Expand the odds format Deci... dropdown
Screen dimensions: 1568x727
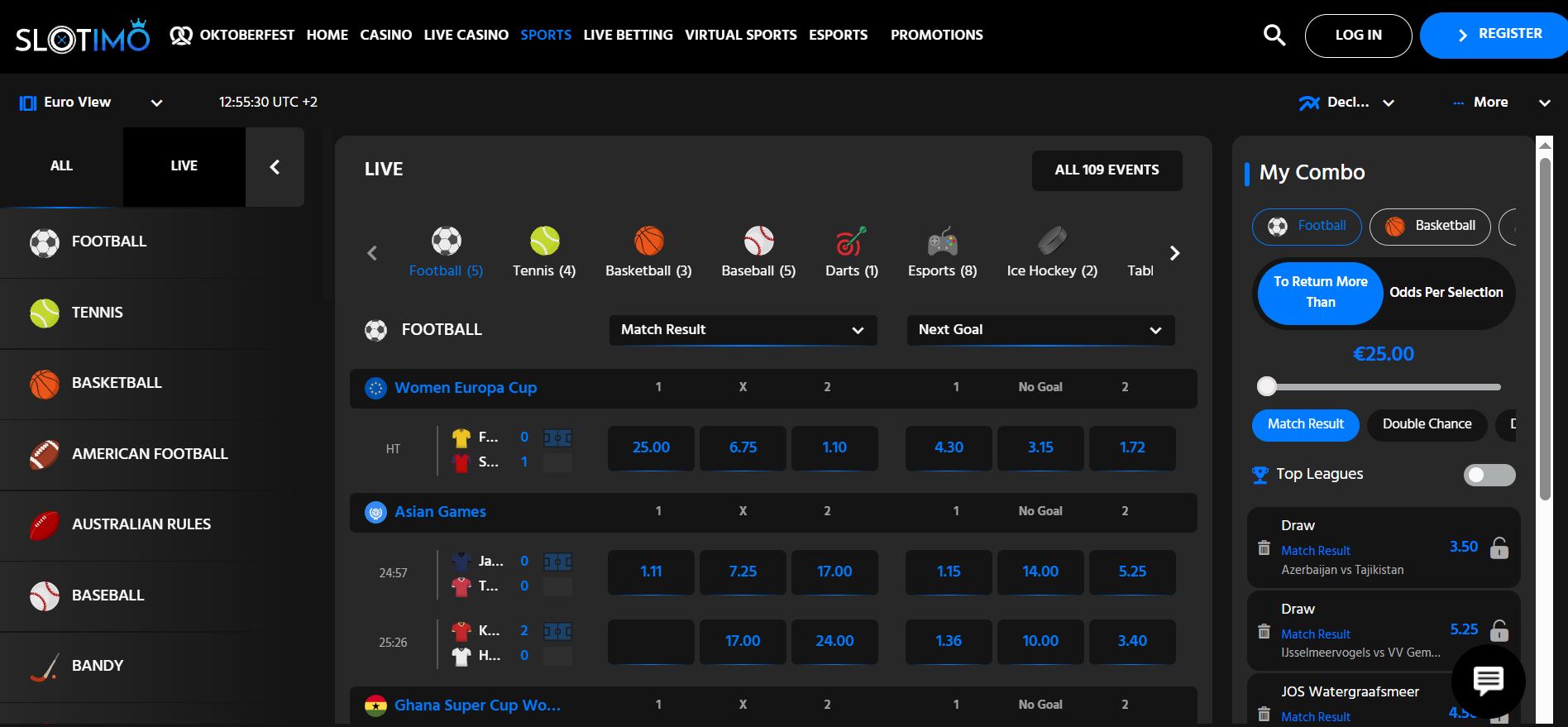click(1346, 103)
